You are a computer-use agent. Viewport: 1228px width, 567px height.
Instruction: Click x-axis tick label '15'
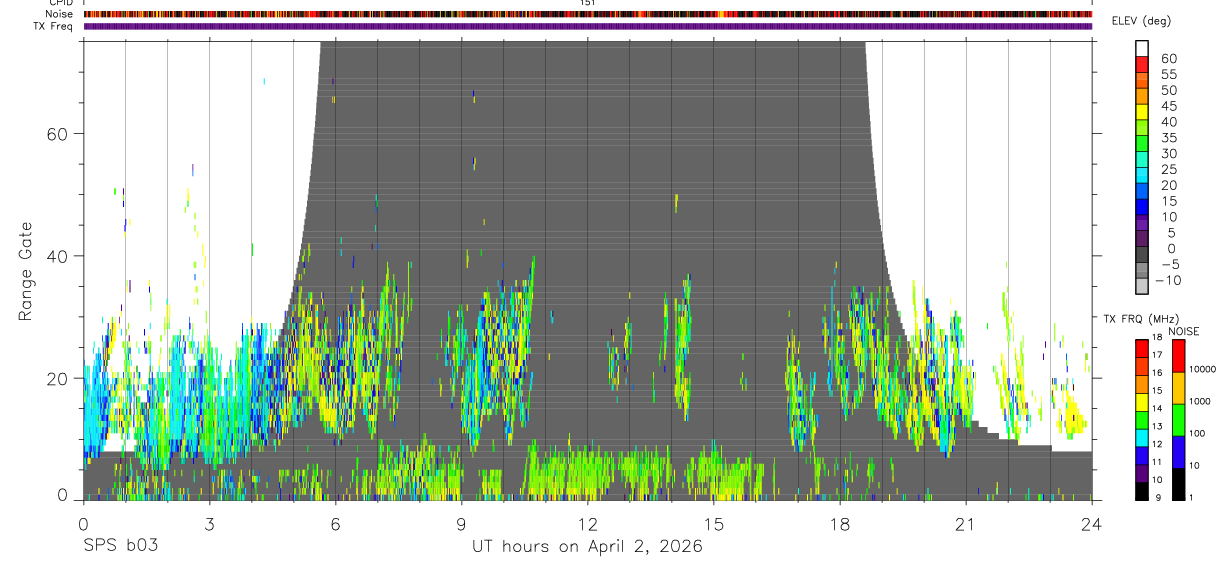pos(713,524)
